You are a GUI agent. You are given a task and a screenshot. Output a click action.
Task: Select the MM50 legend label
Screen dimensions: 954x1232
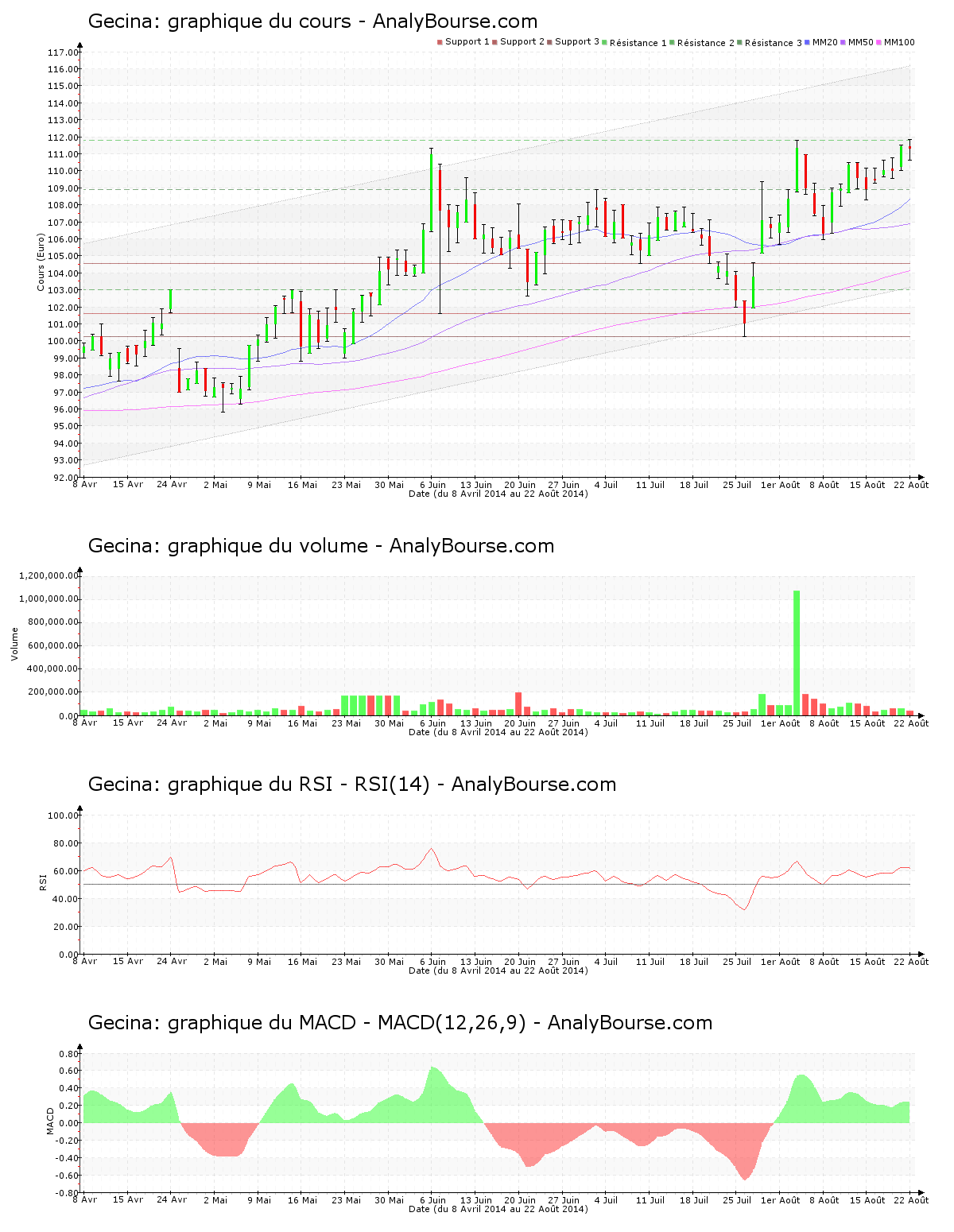pos(861,42)
